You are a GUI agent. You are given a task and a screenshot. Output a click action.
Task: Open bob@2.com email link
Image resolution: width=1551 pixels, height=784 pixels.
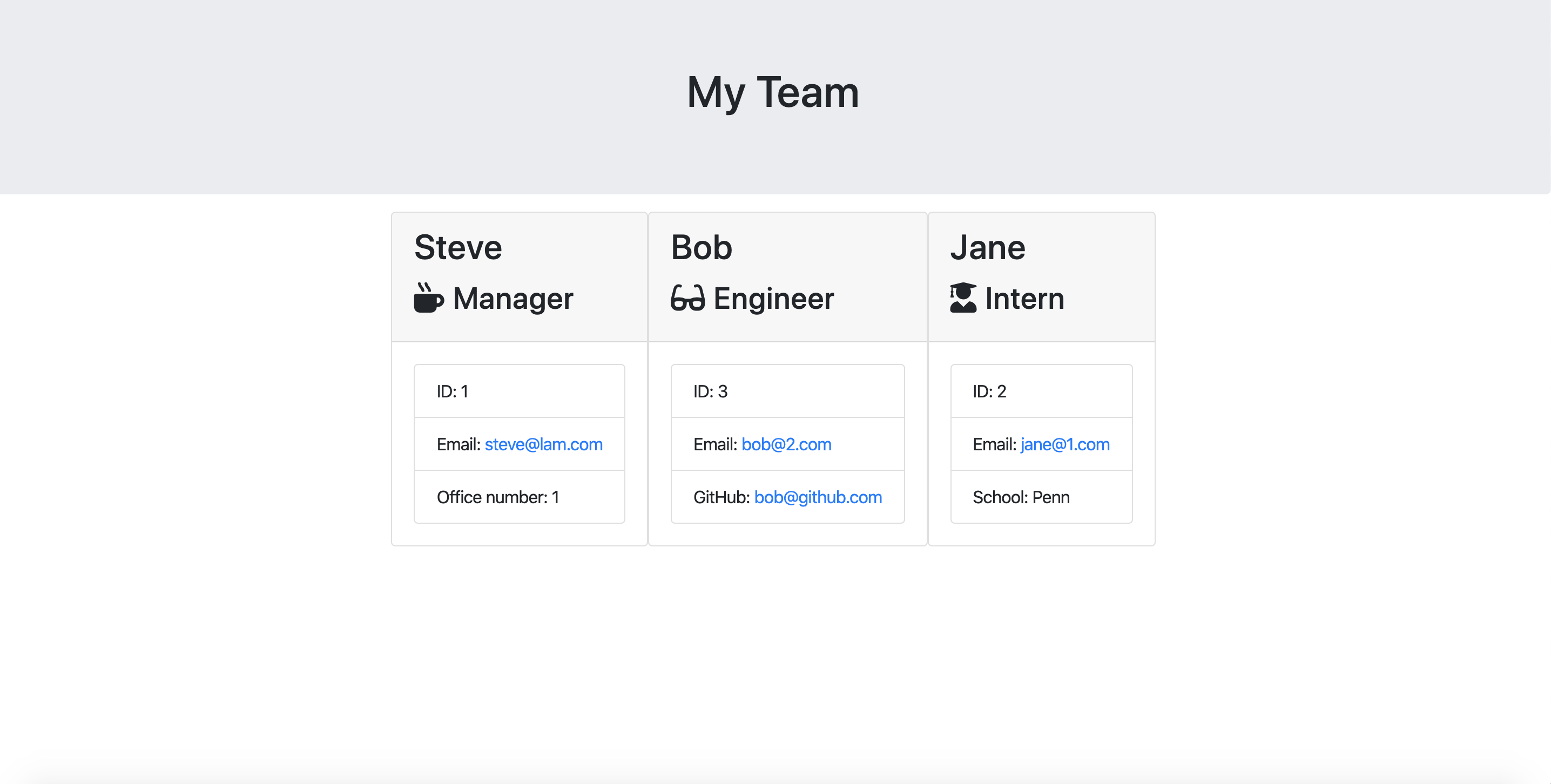pyautogui.click(x=786, y=444)
